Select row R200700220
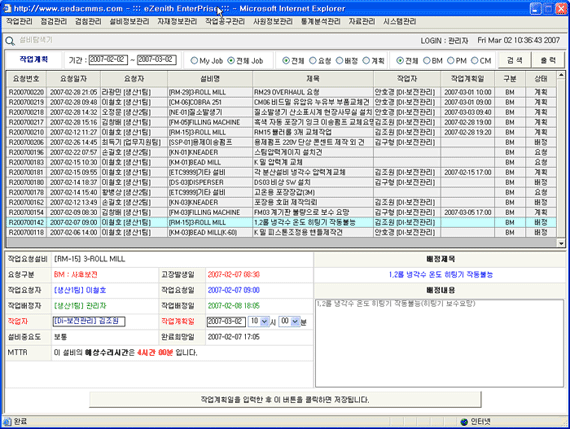Screen dimensions: 570x429 tap(282, 92)
